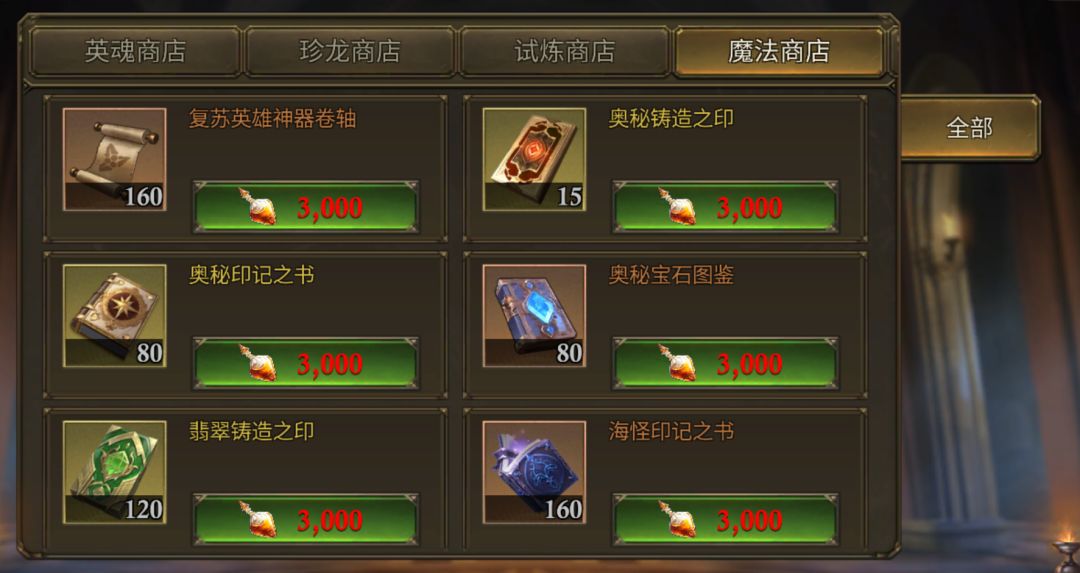Buy 奥秘印记之书 for 3,000
The height and width of the screenshot is (573, 1080).
306,363
